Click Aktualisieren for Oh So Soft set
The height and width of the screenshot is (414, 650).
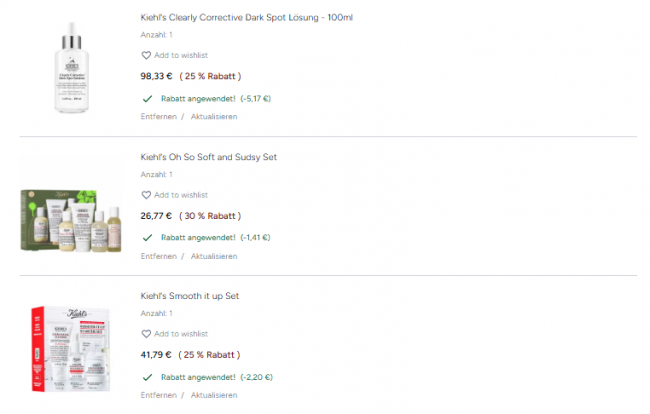(214, 256)
